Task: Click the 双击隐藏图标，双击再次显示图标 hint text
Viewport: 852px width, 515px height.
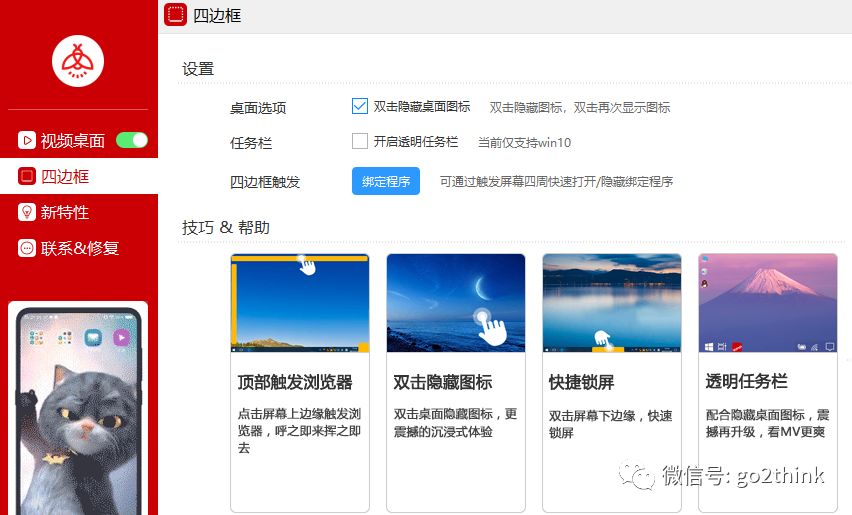Action: click(580, 107)
